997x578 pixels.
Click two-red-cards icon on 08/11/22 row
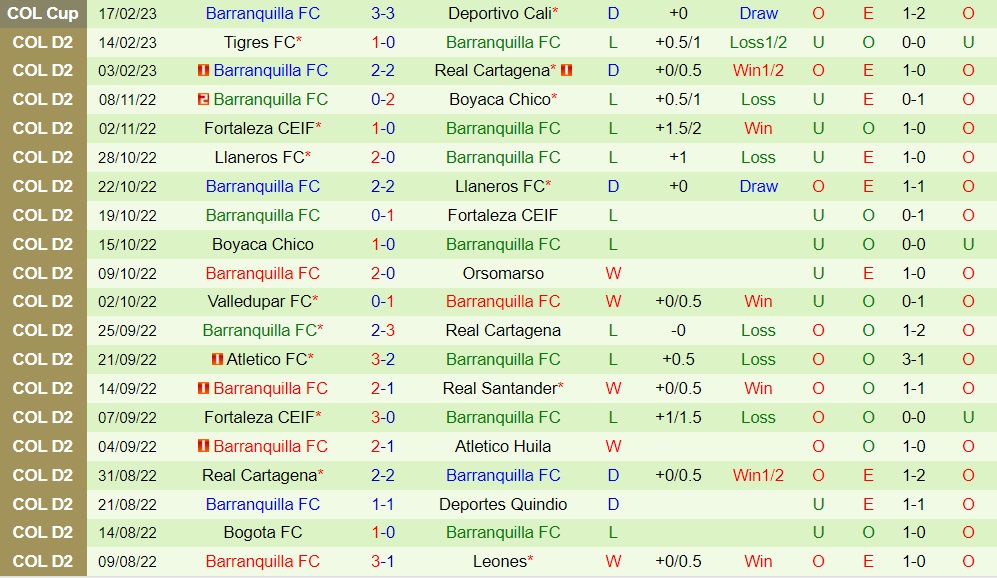click(204, 100)
